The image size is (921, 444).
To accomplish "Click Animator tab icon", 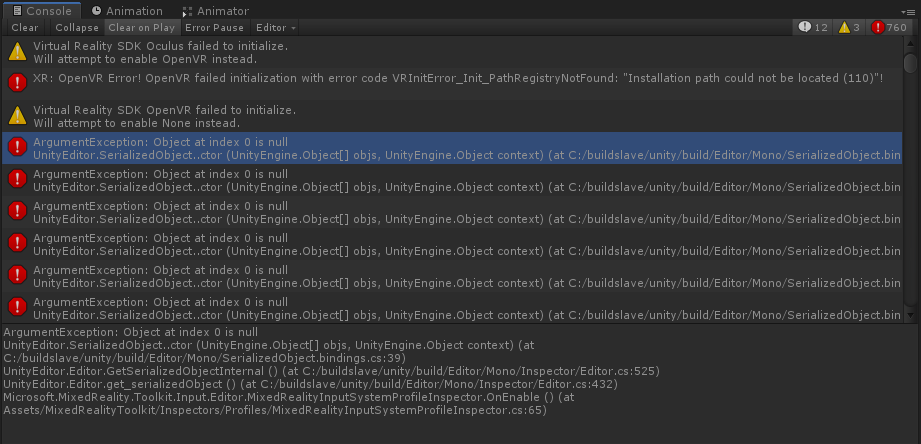I will 187,11.
